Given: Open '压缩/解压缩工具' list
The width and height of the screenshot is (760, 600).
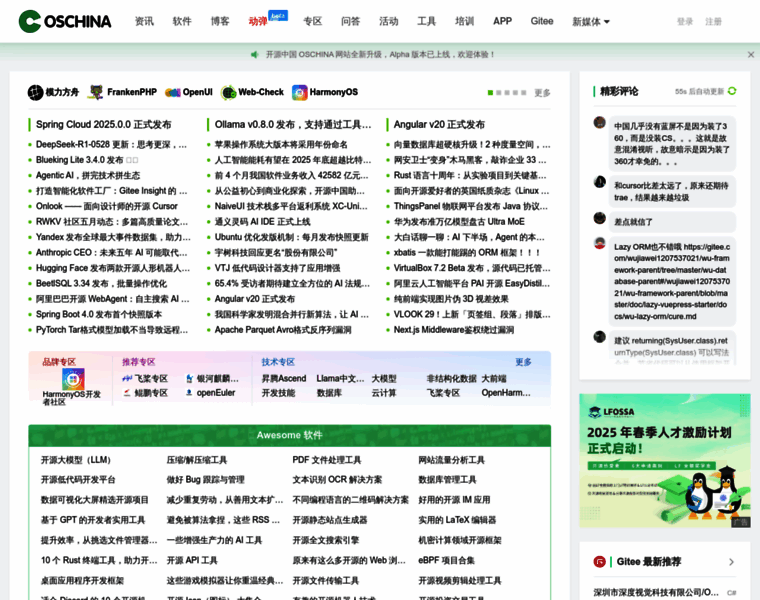Looking at the screenshot, I should click(197, 460).
